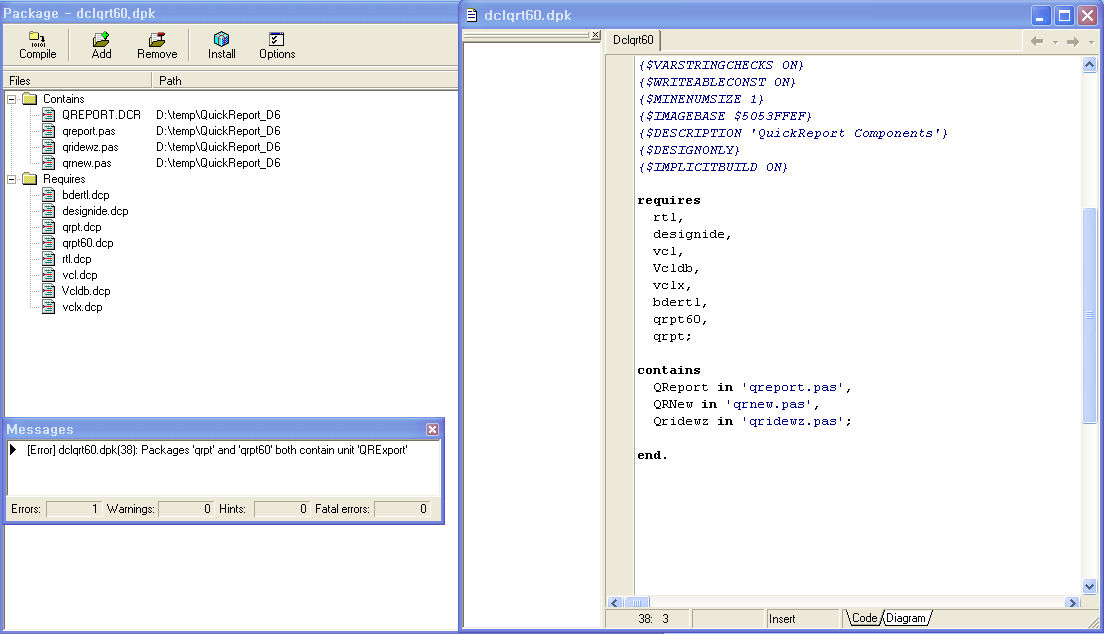
Task: Collapse the Contains tree node
Action: point(12,99)
